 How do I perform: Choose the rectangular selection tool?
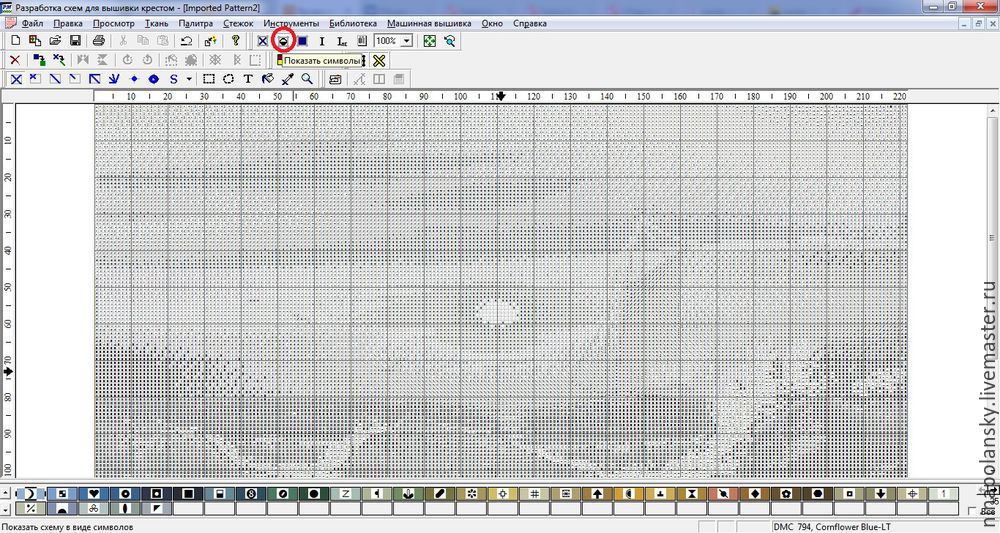pos(209,79)
